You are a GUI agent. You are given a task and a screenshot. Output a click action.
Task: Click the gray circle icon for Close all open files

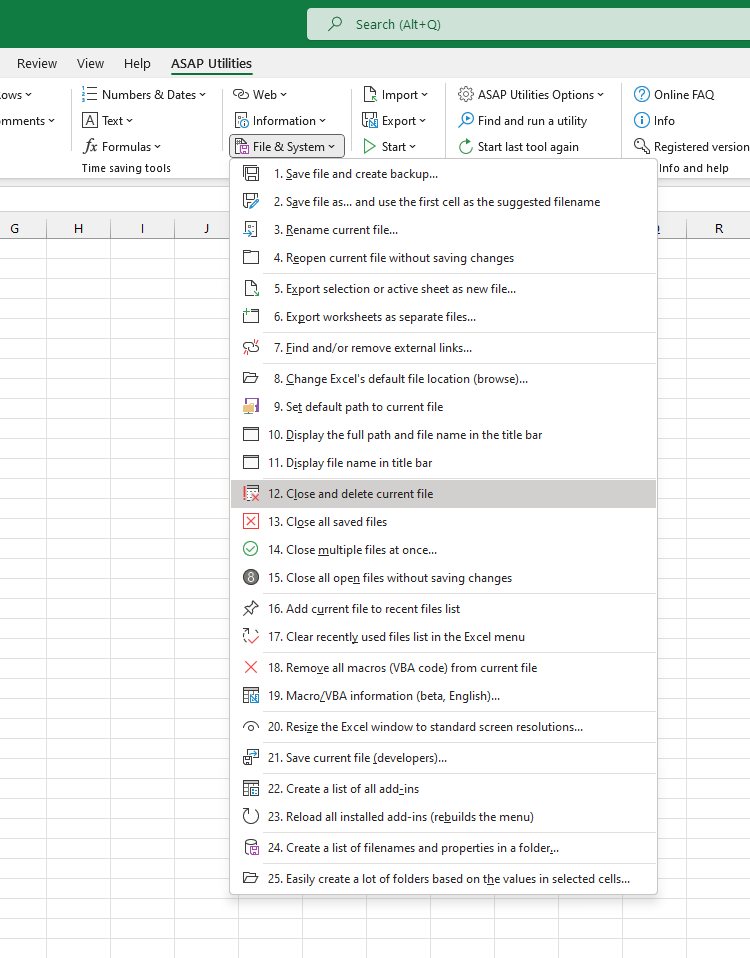point(250,577)
